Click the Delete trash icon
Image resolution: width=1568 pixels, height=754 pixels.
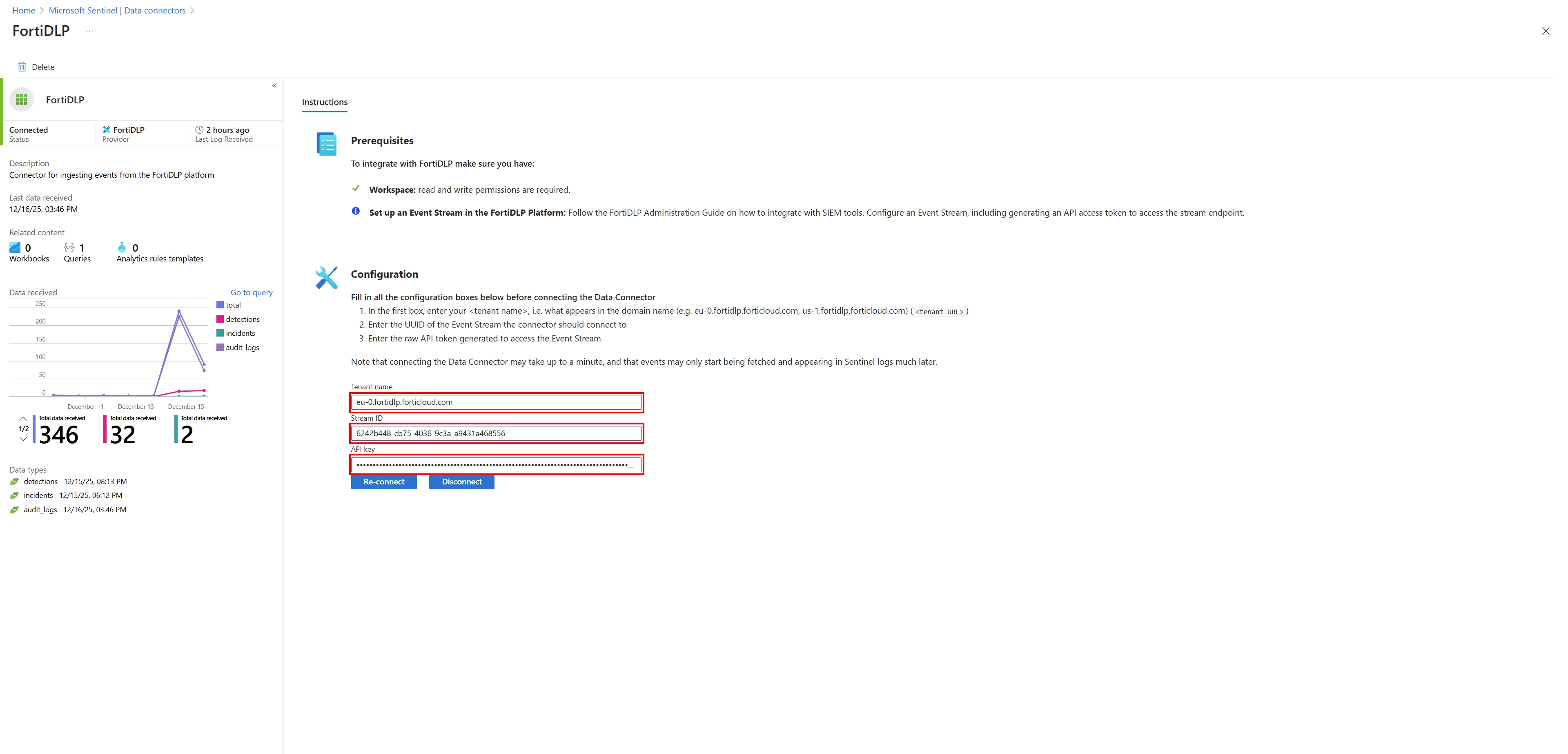click(22, 67)
